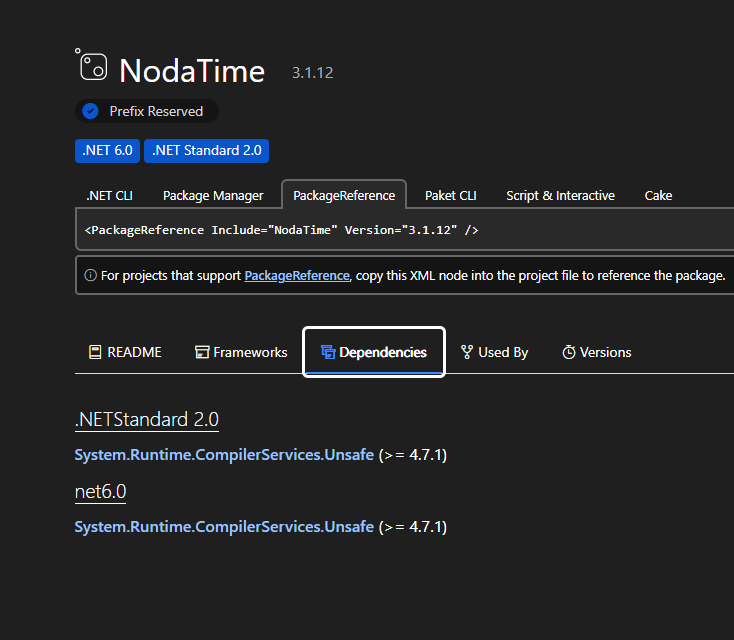Click the README book icon
The image size is (734, 640).
coord(95,352)
